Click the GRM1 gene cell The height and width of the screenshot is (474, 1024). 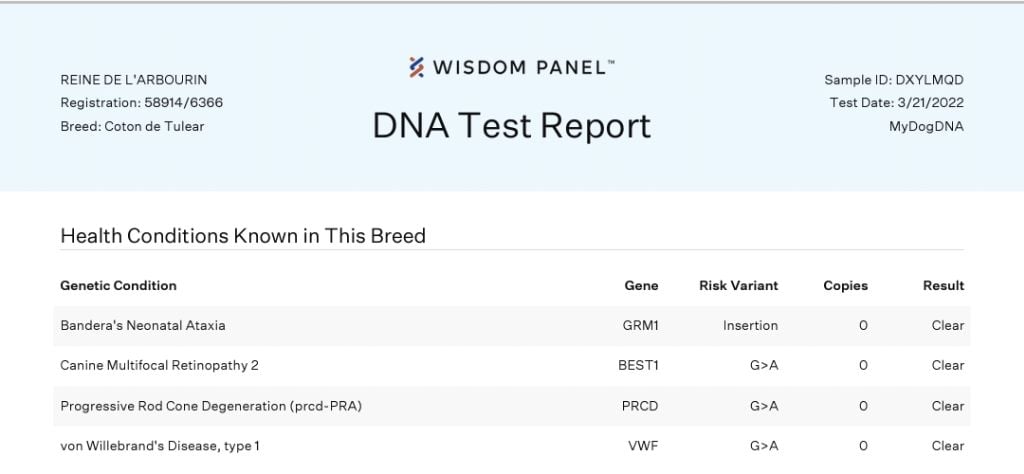(640, 325)
